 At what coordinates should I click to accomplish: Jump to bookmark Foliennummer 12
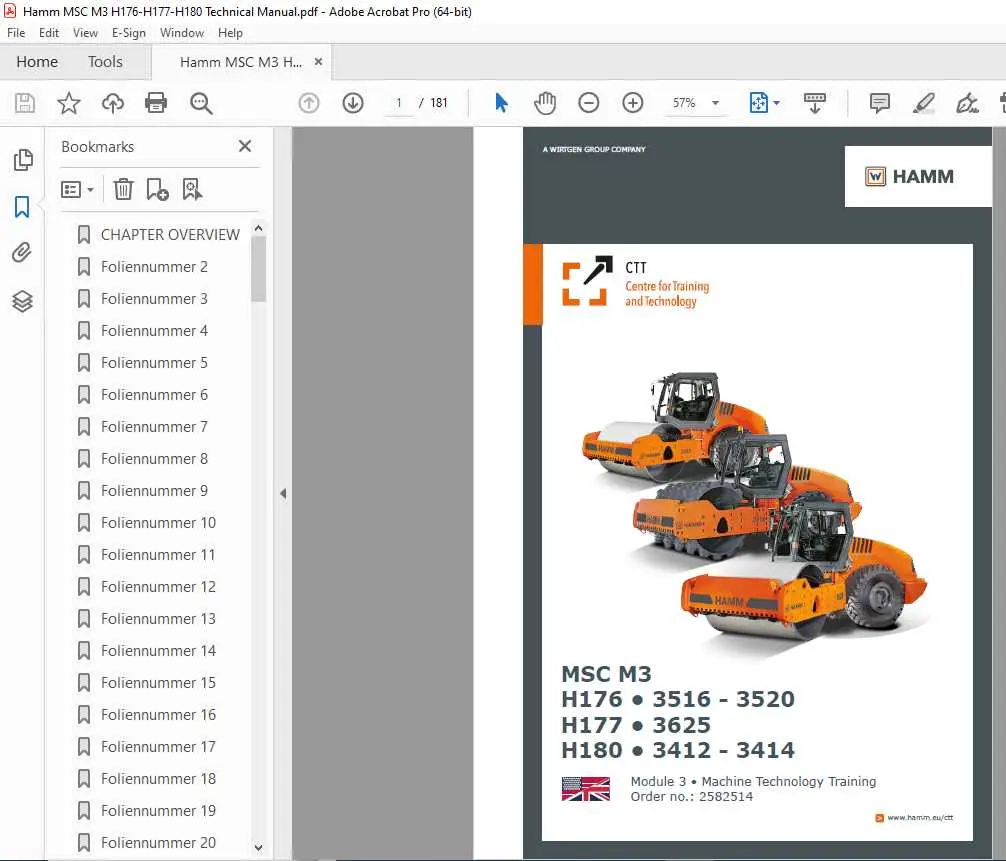158,587
